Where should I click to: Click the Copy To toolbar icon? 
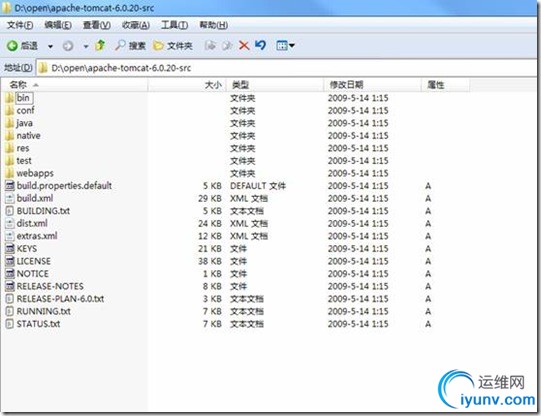point(227,46)
